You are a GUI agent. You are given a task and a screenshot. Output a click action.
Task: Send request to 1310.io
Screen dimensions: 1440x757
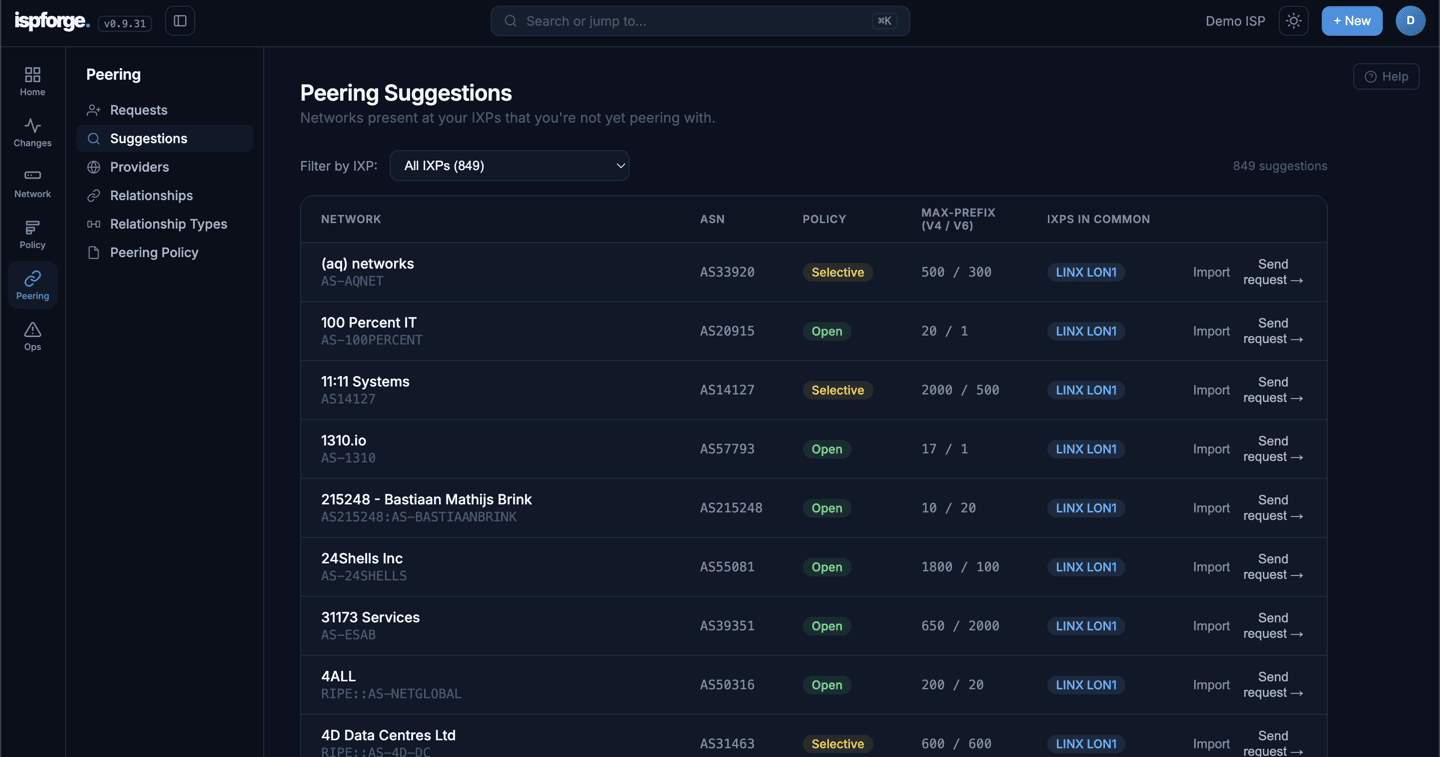coord(1273,449)
